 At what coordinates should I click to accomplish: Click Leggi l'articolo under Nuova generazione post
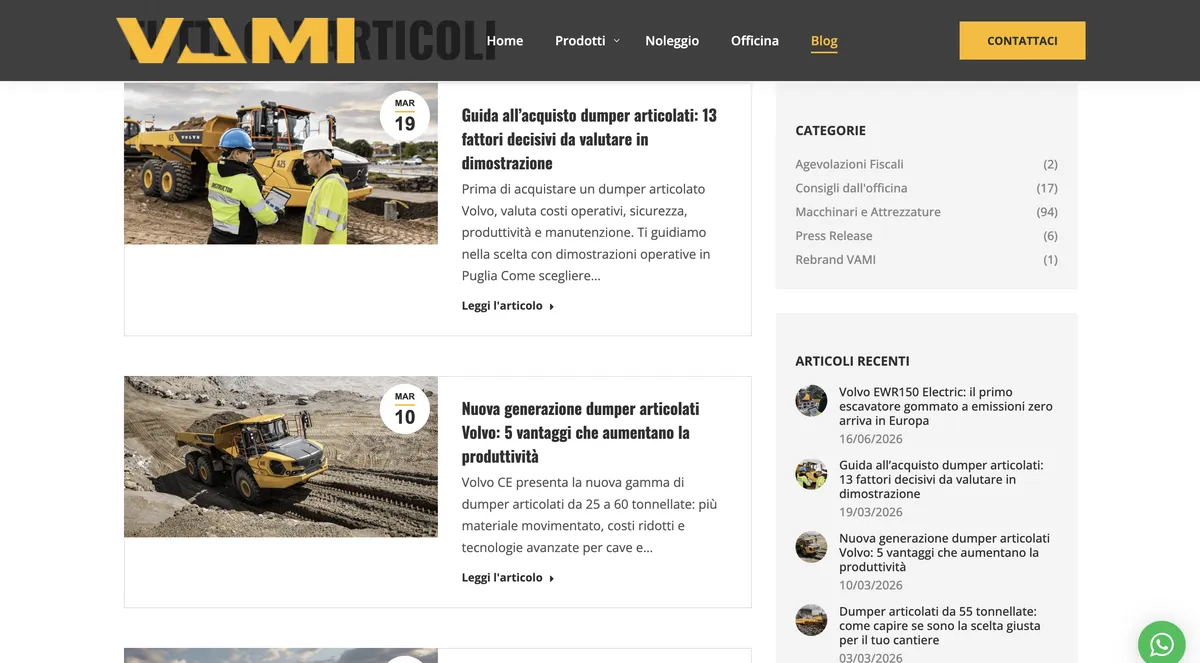(508, 578)
